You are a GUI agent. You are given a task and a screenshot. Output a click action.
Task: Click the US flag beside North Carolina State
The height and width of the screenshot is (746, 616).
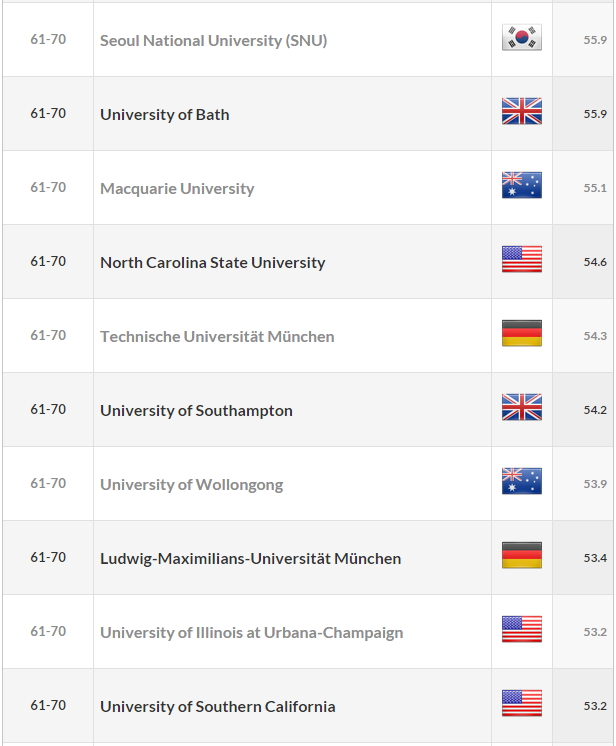click(522, 259)
